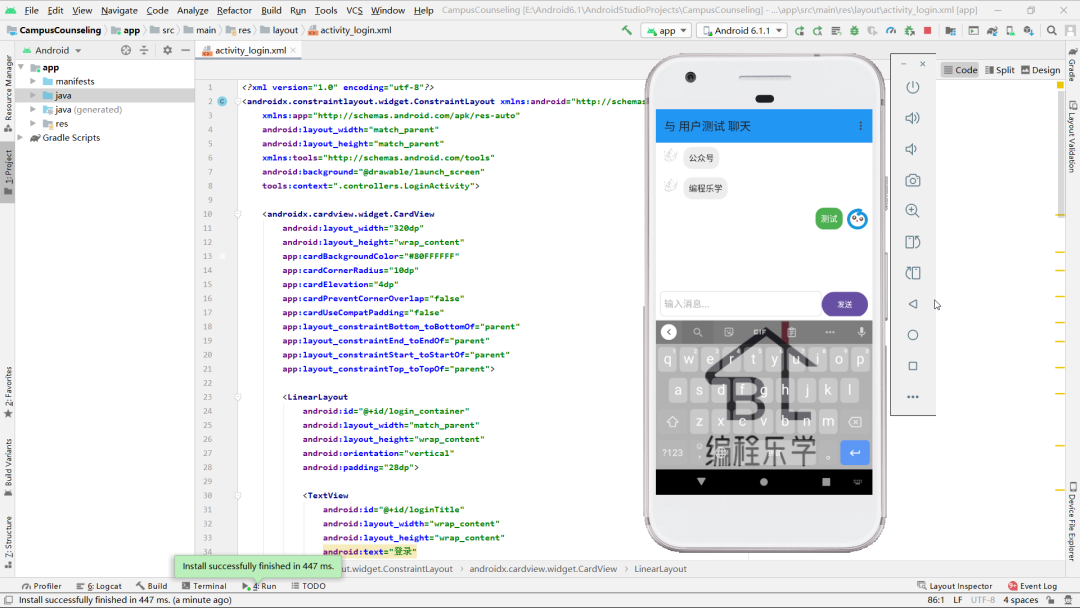Click the line 2 gutter class icon
The width and height of the screenshot is (1080, 608).
[x=222, y=101]
